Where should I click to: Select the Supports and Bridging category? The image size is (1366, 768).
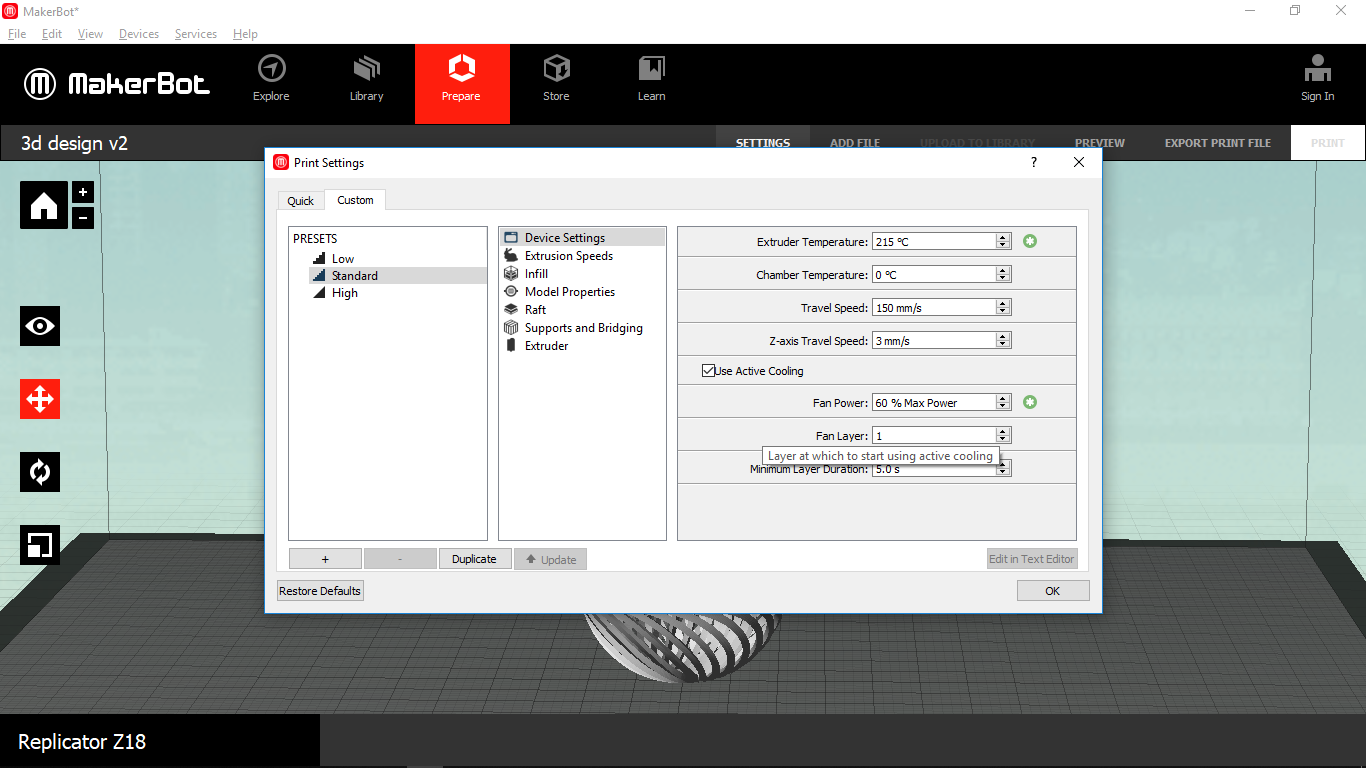[582, 328]
